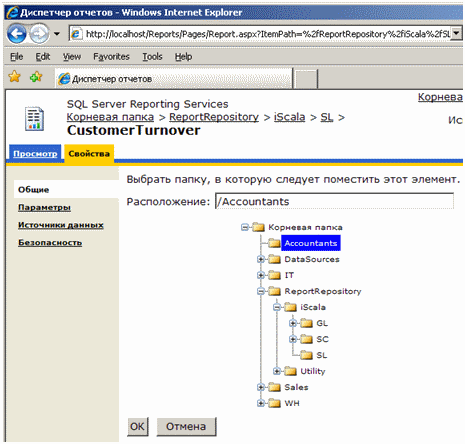Image resolution: width=465 pixels, height=444 pixels.
Task: Open the Параметры link in the sidebar
Action: [44, 207]
